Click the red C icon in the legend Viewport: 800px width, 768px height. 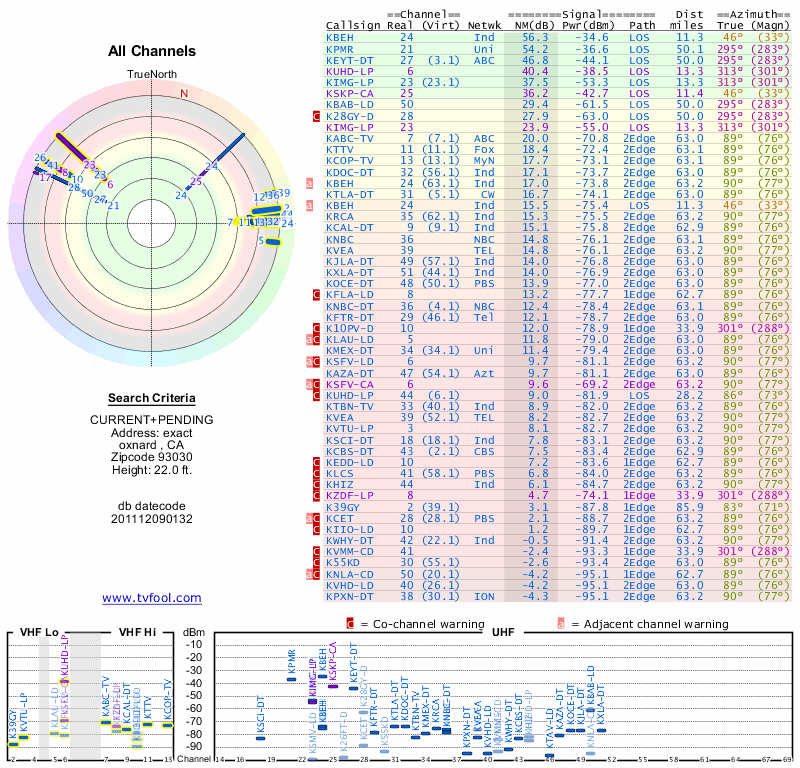(x=350, y=624)
